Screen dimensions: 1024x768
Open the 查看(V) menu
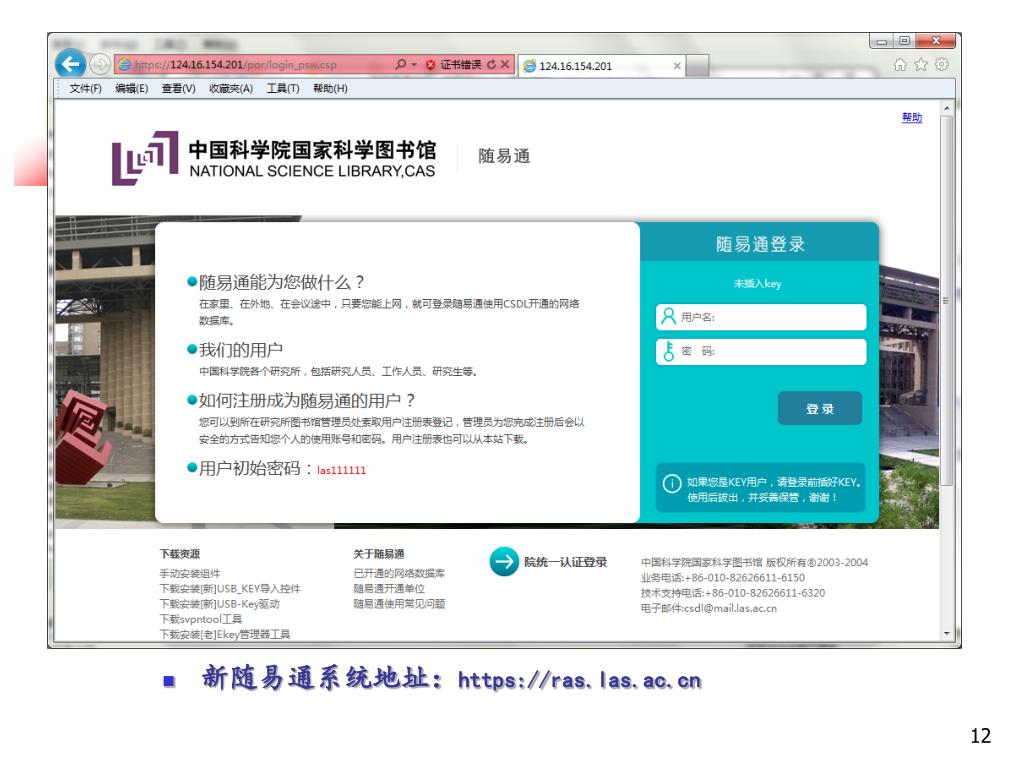178,89
